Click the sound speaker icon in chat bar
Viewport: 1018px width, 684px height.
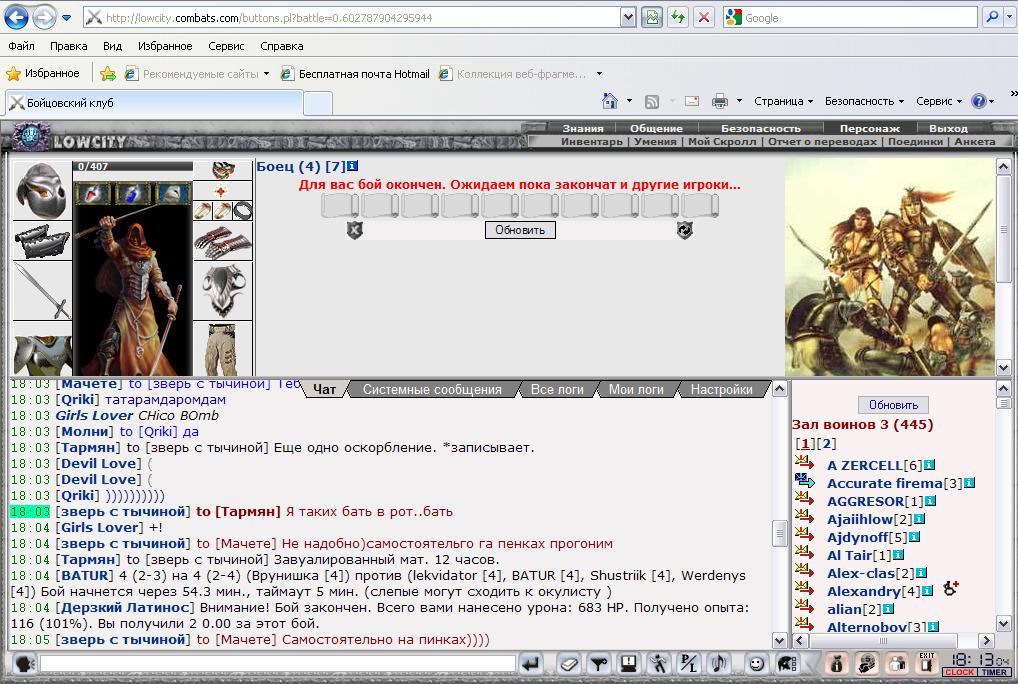coord(719,664)
